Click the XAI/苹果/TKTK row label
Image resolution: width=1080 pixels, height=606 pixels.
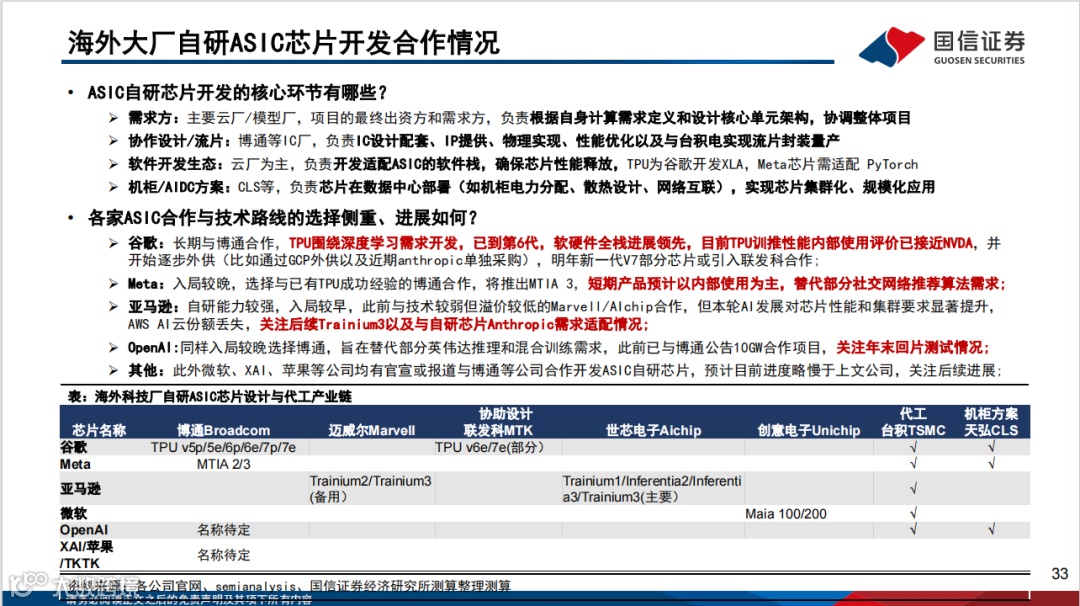pos(87,555)
